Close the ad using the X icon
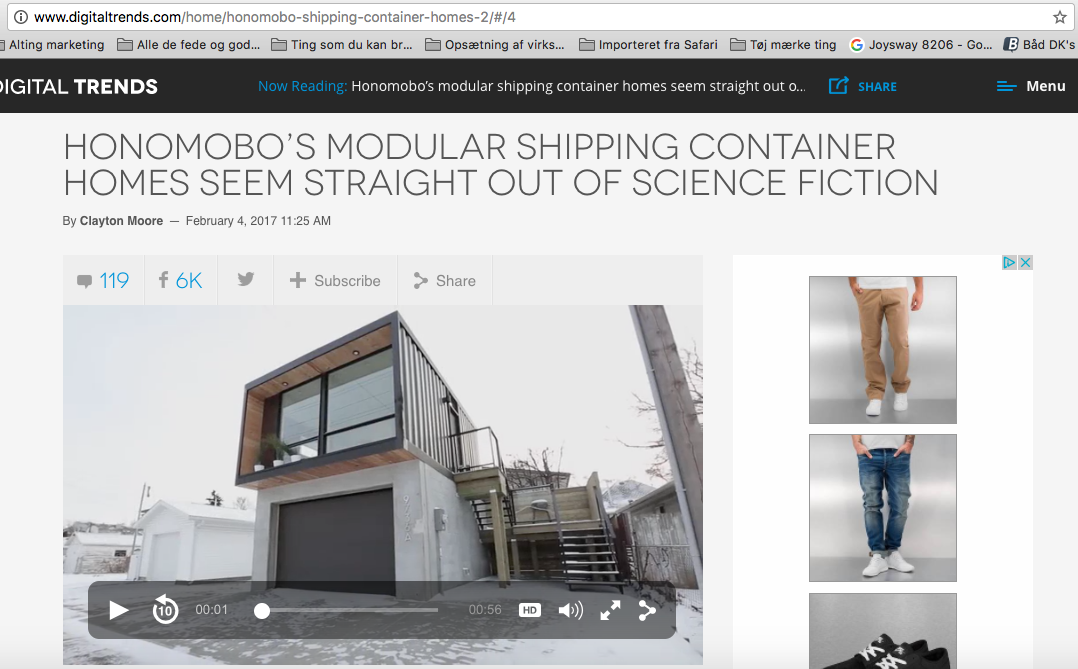1078x669 pixels. [1025, 263]
